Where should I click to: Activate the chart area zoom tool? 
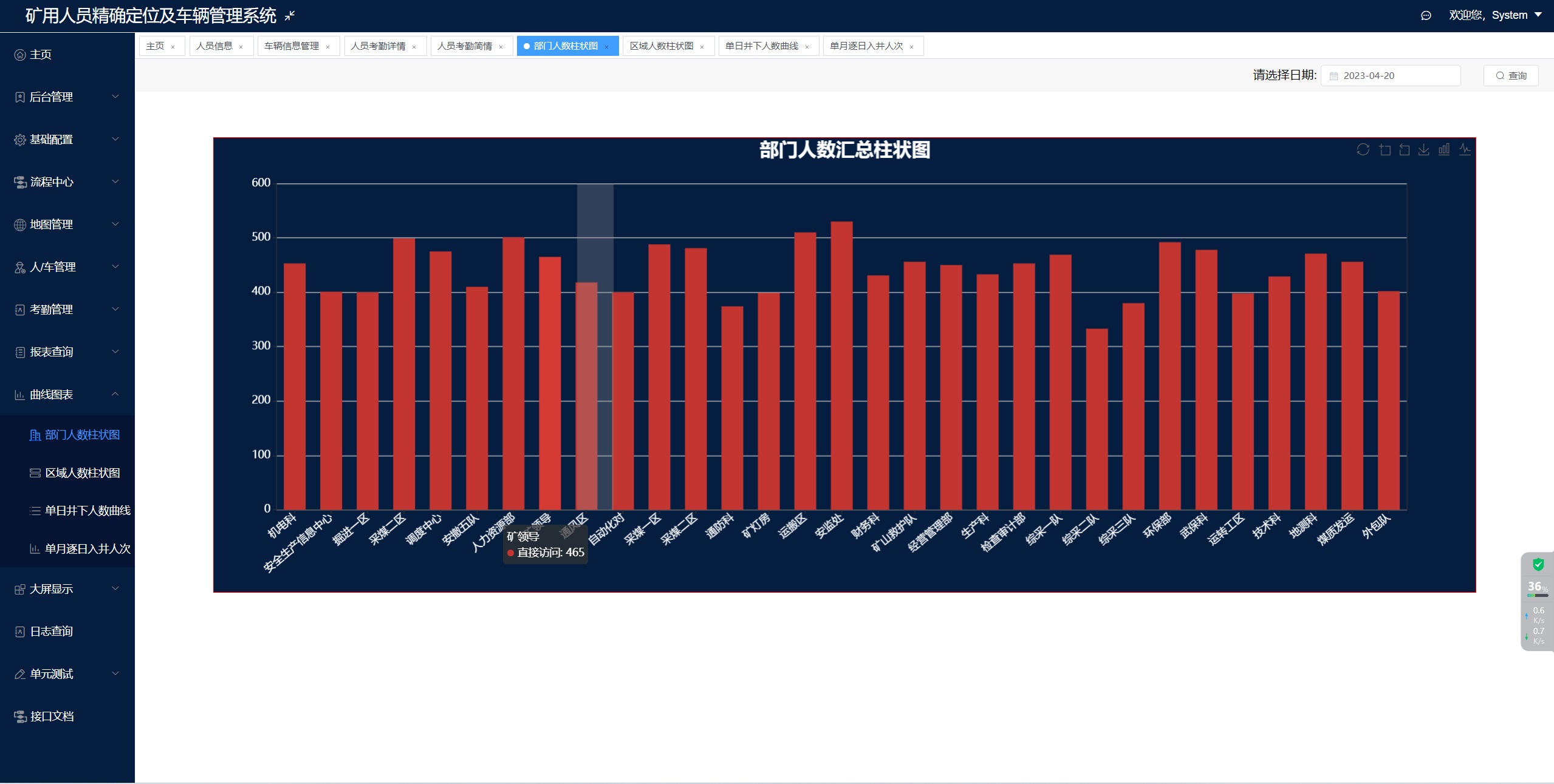(1385, 149)
